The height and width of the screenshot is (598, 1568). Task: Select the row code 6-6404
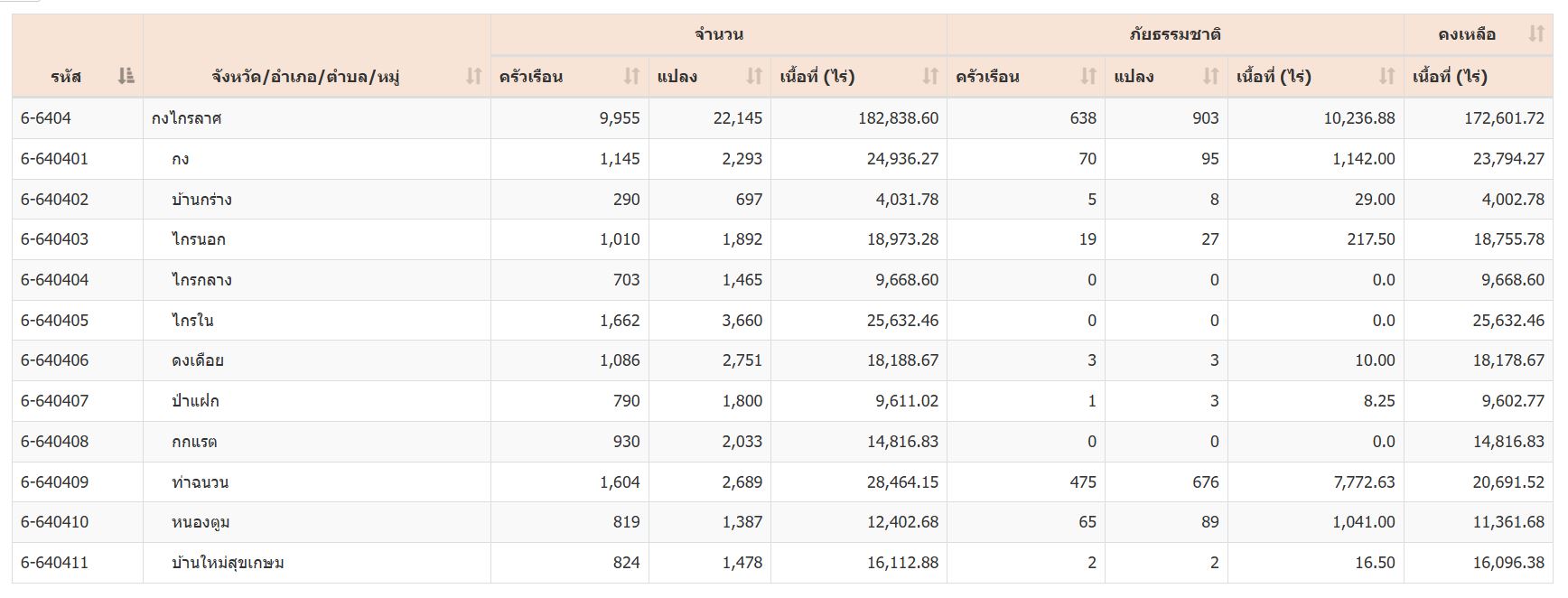tap(46, 118)
